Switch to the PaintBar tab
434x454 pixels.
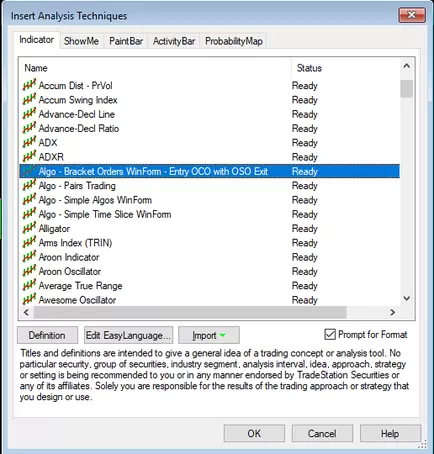126,41
